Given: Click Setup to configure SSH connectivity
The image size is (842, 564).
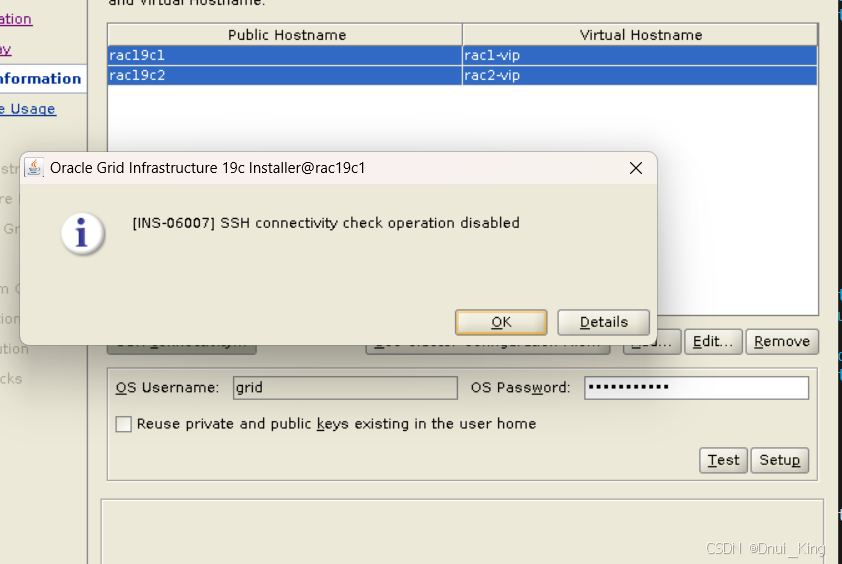Looking at the screenshot, I should (780, 460).
